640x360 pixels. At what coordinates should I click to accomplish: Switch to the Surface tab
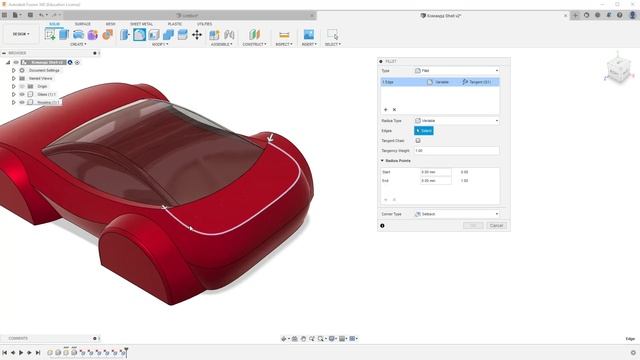pos(83,24)
